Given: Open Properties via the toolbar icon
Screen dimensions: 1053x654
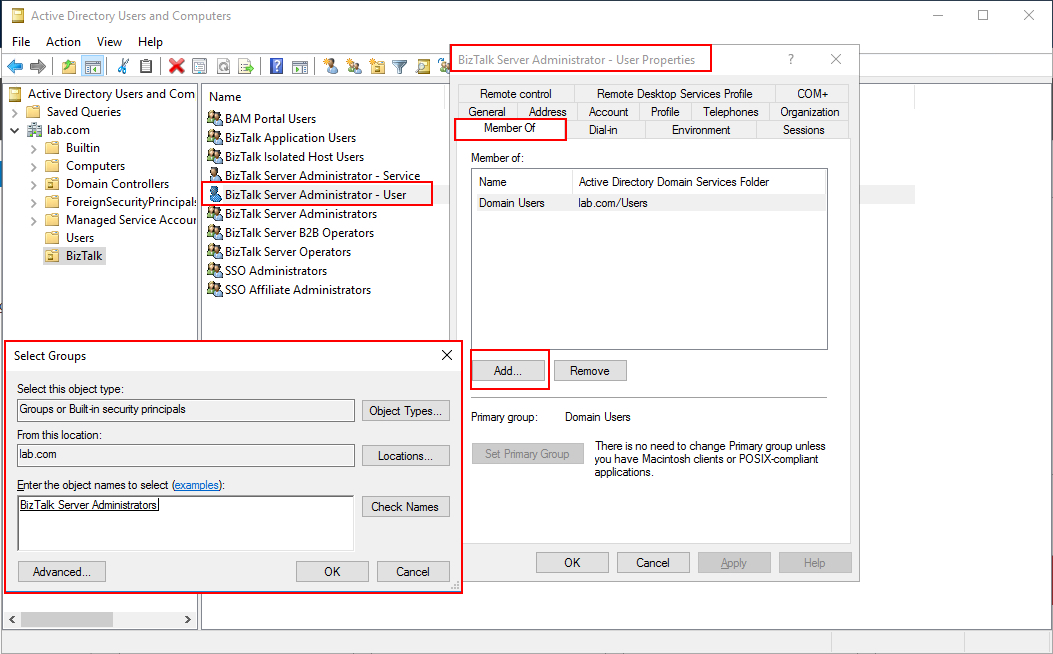Looking at the screenshot, I should point(199,66).
